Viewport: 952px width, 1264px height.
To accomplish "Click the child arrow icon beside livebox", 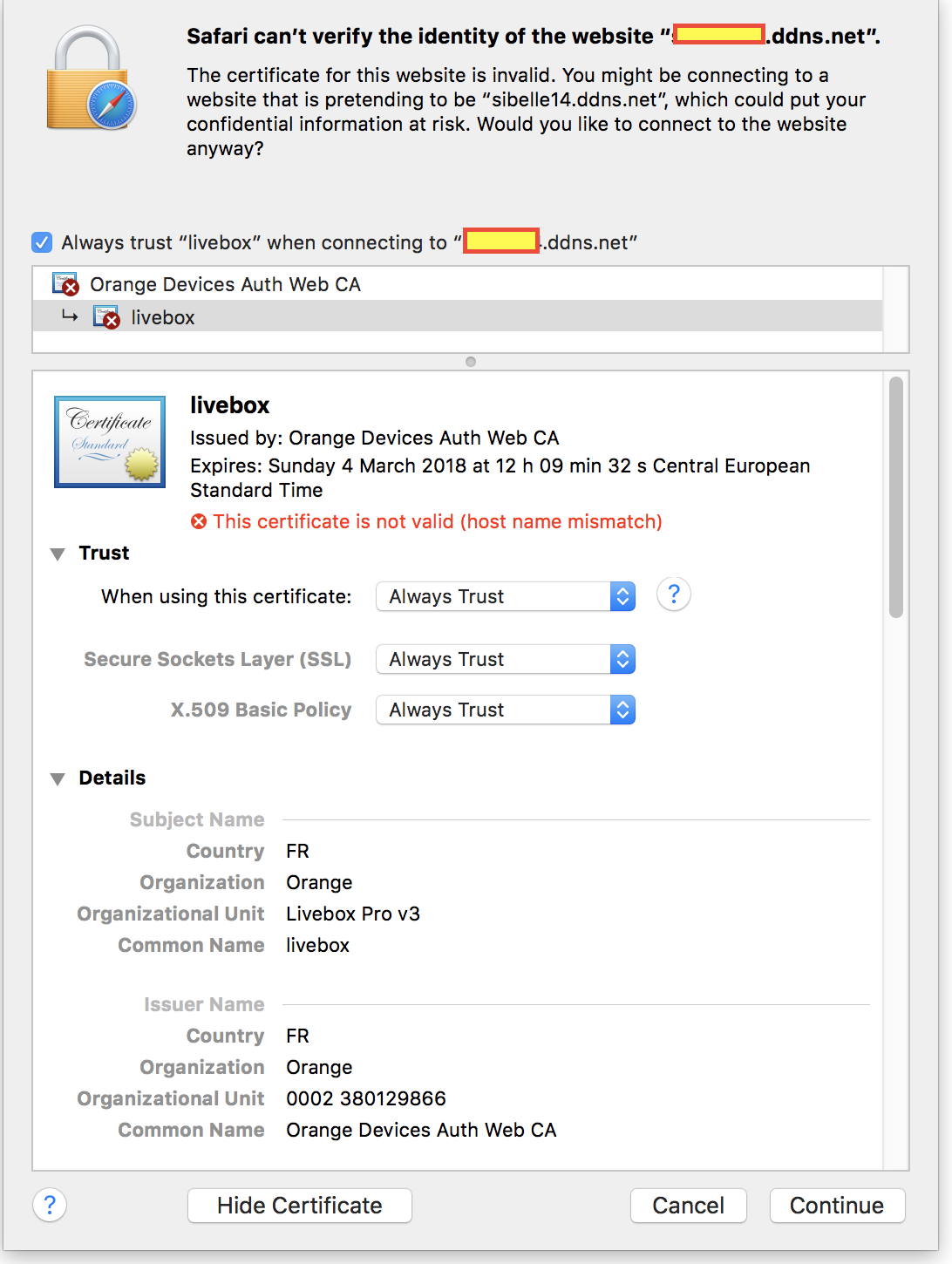I will (x=70, y=316).
